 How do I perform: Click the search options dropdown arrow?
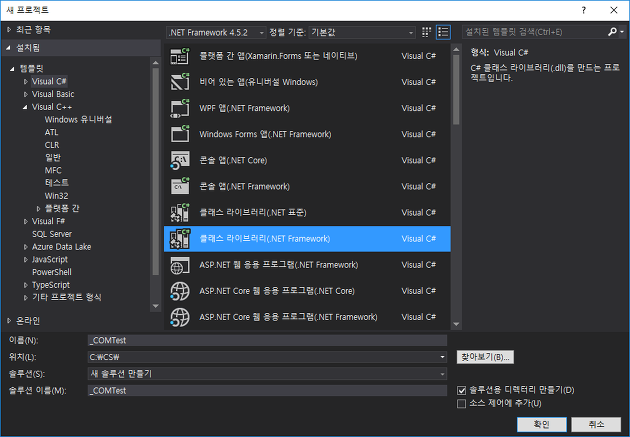pyautogui.click(x=622, y=32)
